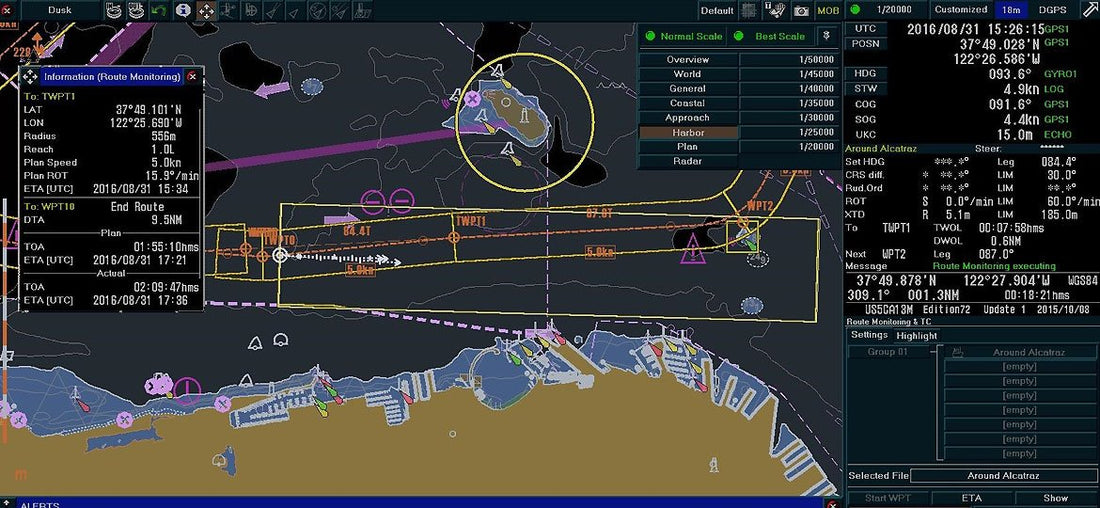The height and width of the screenshot is (508, 1100).
Task: Click the green undo arrow icon
Action: click(x=159, y=11)
